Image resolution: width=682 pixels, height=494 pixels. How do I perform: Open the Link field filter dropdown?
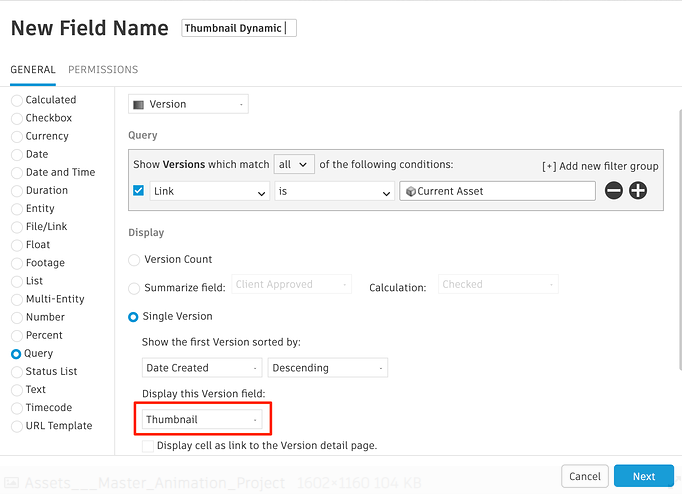pos(210,191)
